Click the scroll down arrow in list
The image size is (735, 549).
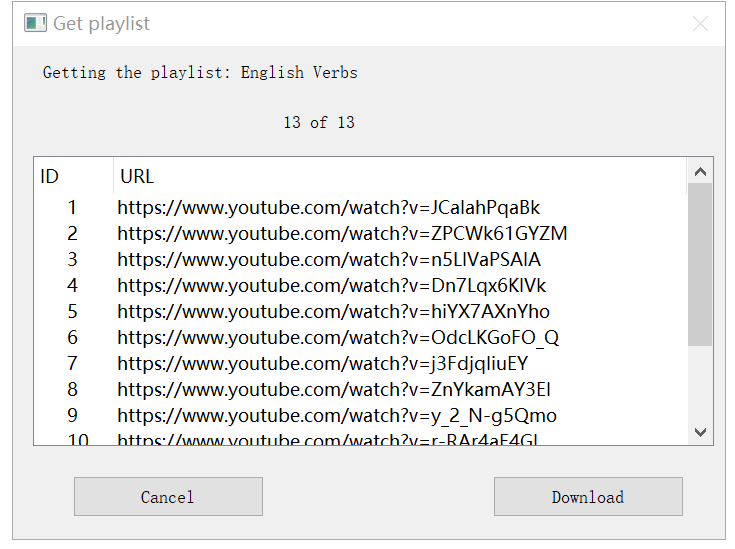700,432
